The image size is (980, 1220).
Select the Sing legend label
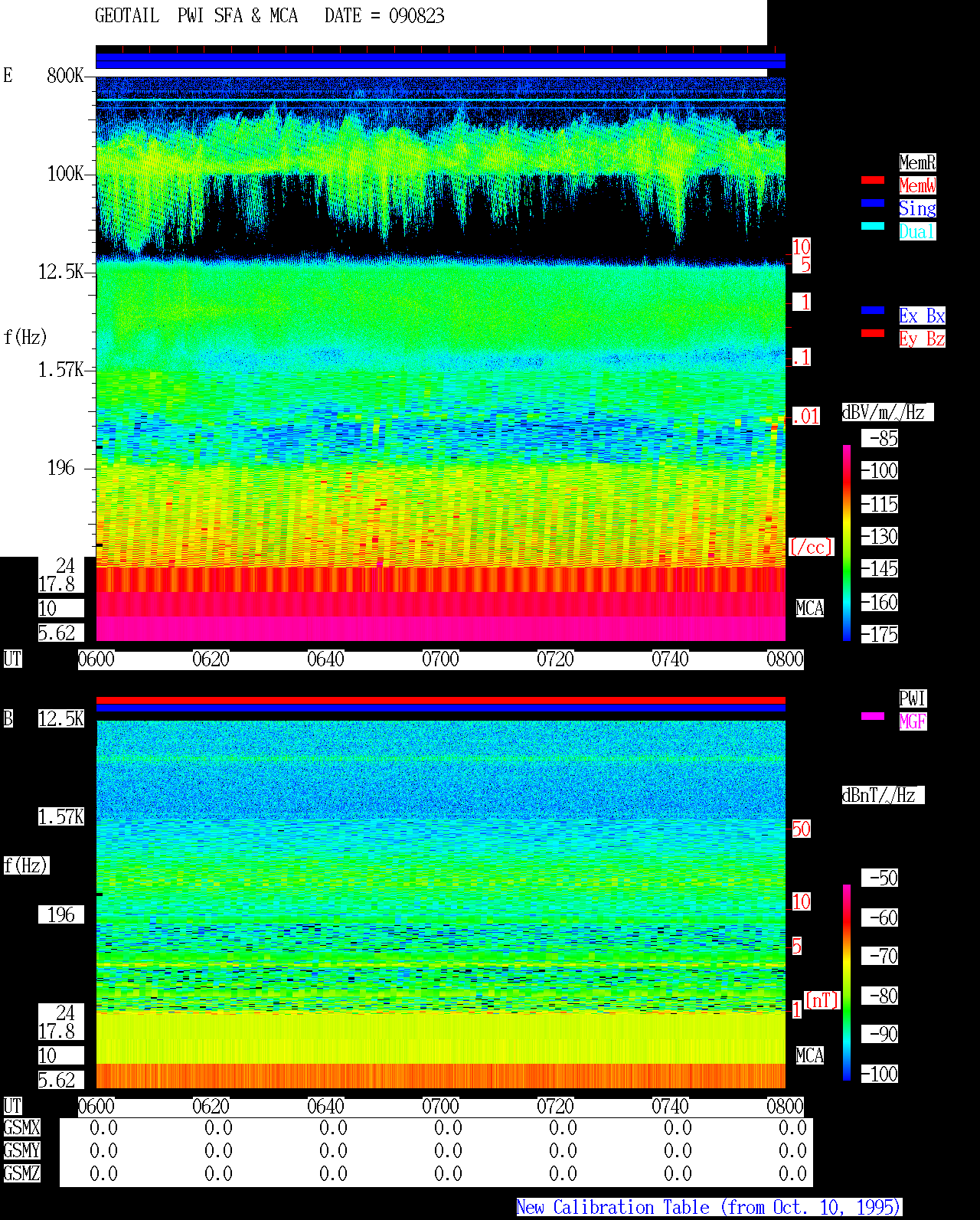917,208
